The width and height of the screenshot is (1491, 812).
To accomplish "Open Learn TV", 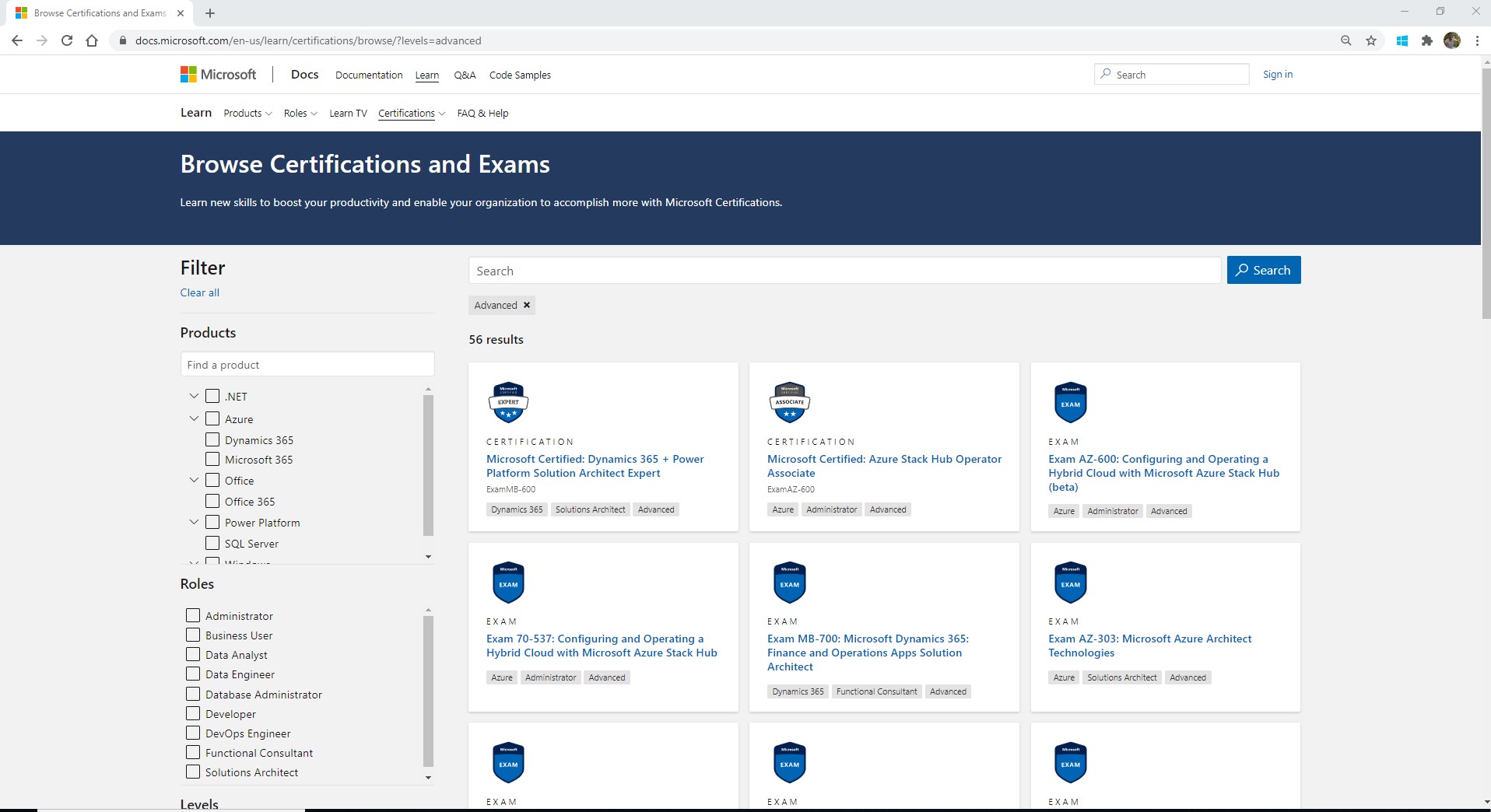I will pyautogui.click(x=348, y=114).
